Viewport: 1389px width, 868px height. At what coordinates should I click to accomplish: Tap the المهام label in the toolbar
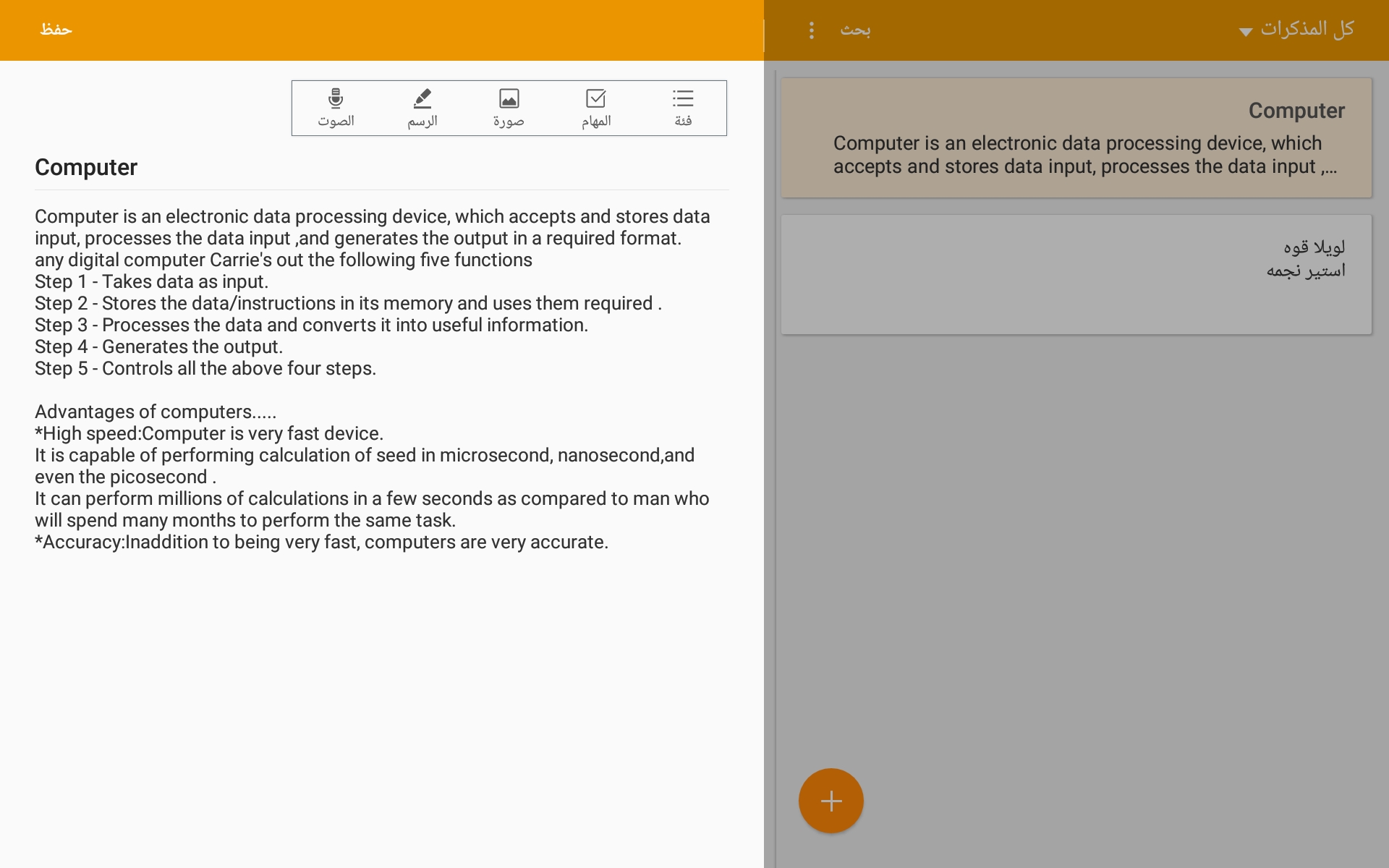pyautogui.click(x=596, y=121)
